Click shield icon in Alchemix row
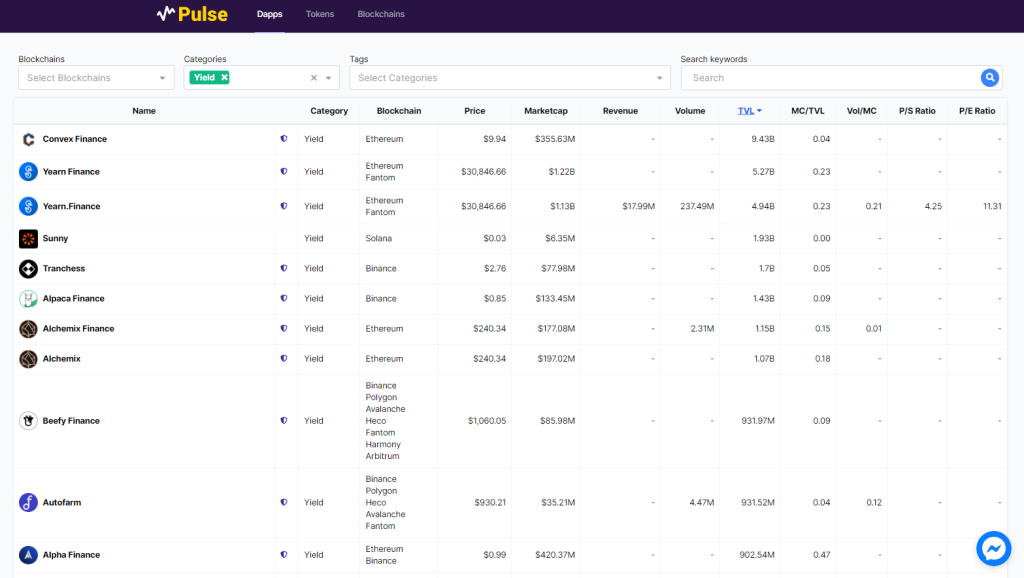Image resolution: width=1024 pixels, height=578 pixels. pos(283,358)
